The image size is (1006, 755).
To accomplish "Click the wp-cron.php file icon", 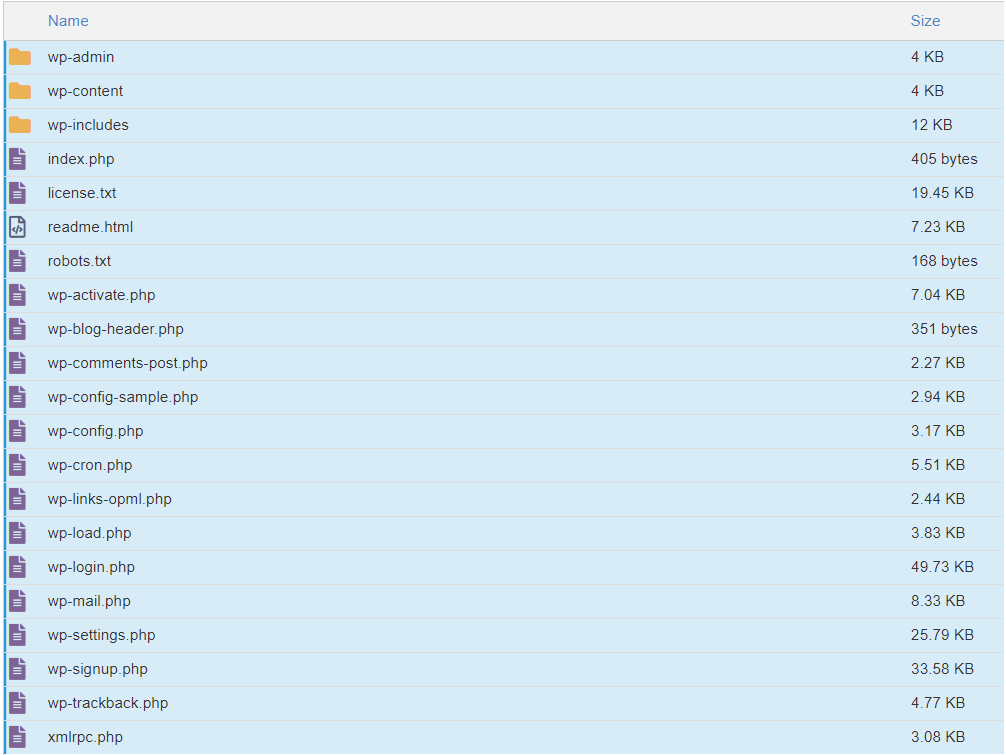I will [x=18, y=465].
